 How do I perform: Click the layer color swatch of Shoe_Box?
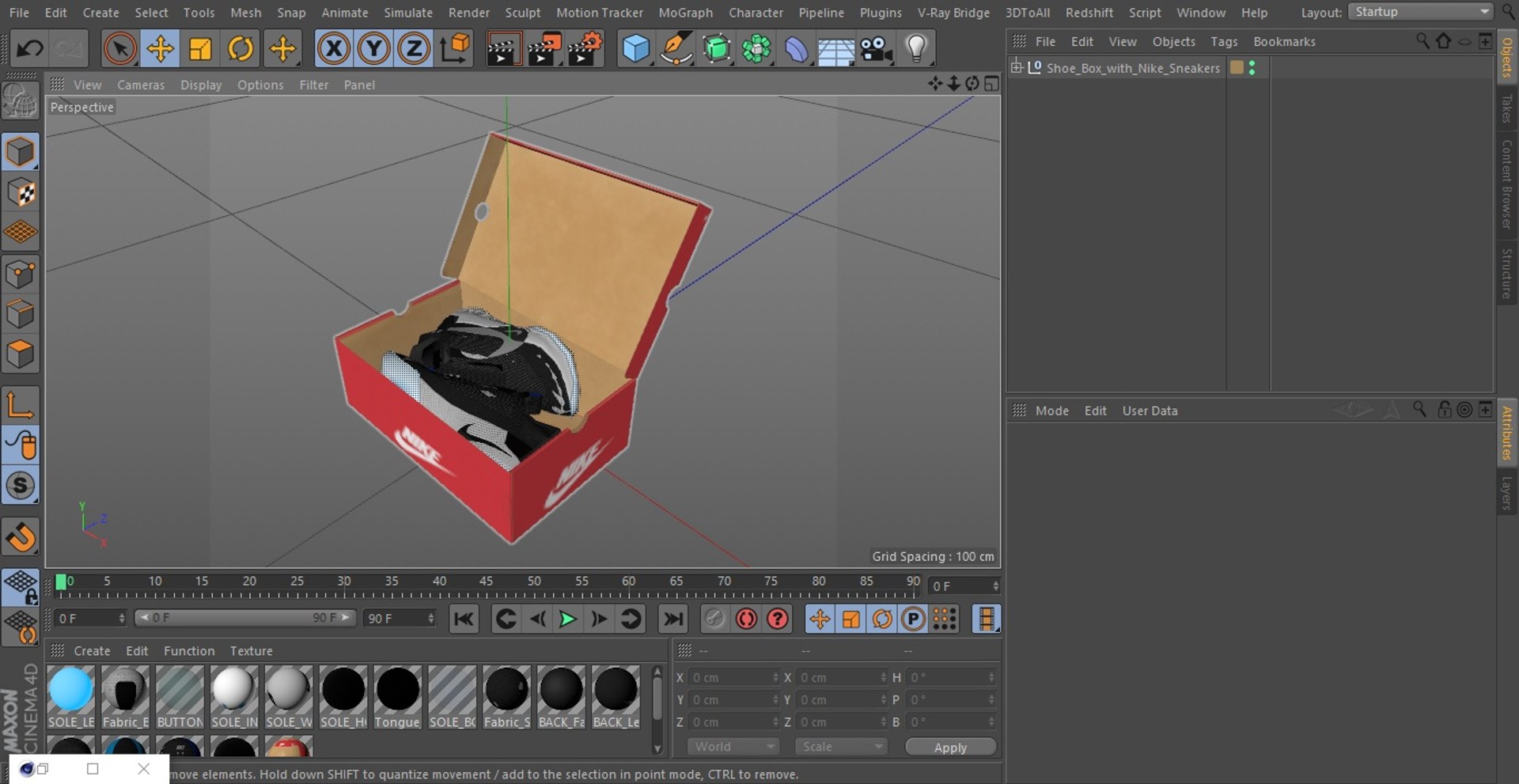click(x=1237, y=68)
